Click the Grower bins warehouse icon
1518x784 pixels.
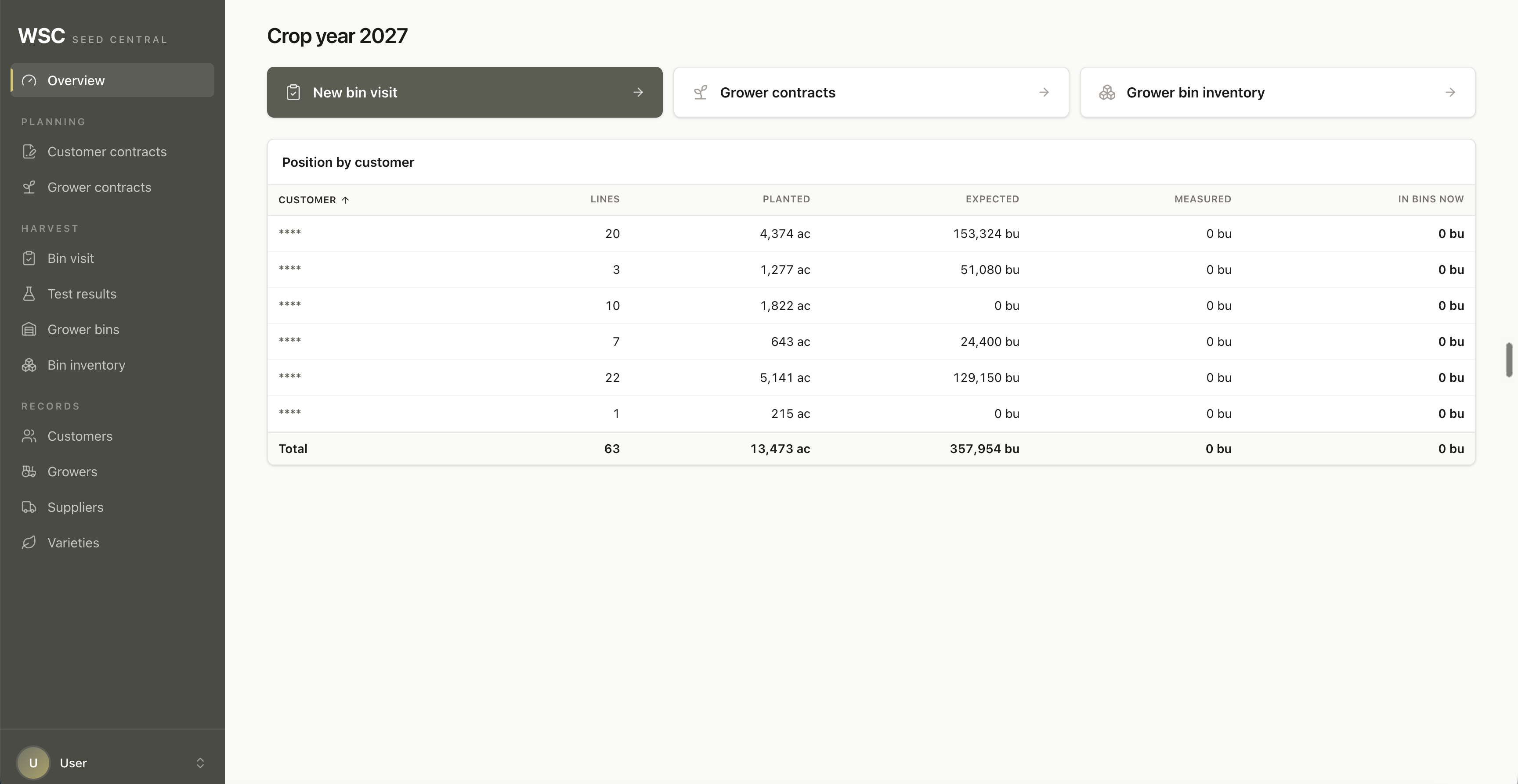click(x=29, y=329)
